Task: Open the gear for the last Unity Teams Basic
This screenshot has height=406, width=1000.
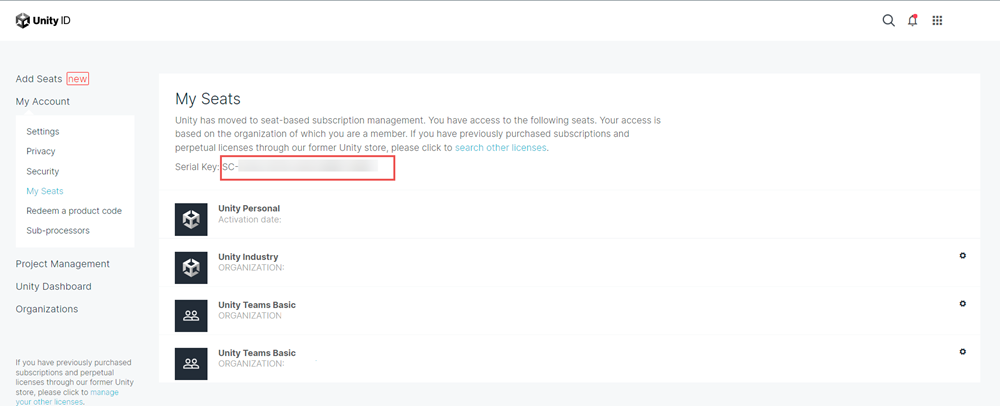Action: click(x=962, y=352)
